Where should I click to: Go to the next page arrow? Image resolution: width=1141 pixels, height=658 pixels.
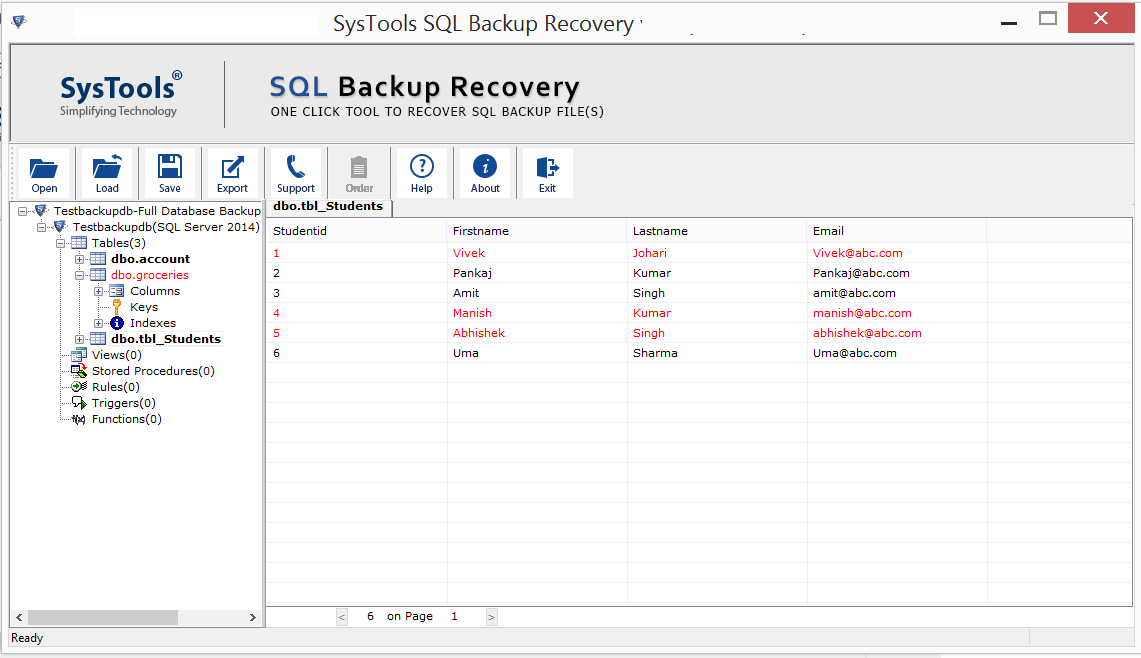pyautogui.click(x=492, y=617)
